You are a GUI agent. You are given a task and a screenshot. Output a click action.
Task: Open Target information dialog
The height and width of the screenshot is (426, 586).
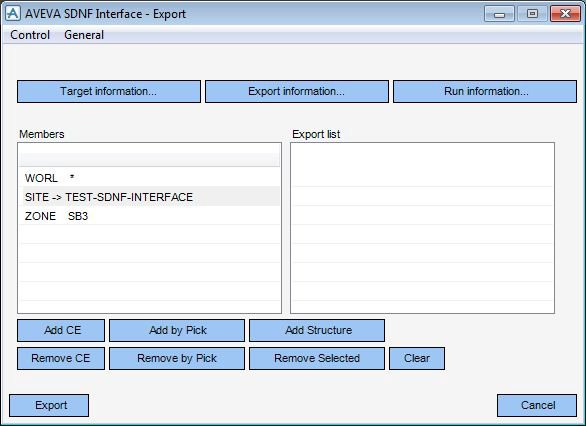pyautogui.click(x=109, y=91)
